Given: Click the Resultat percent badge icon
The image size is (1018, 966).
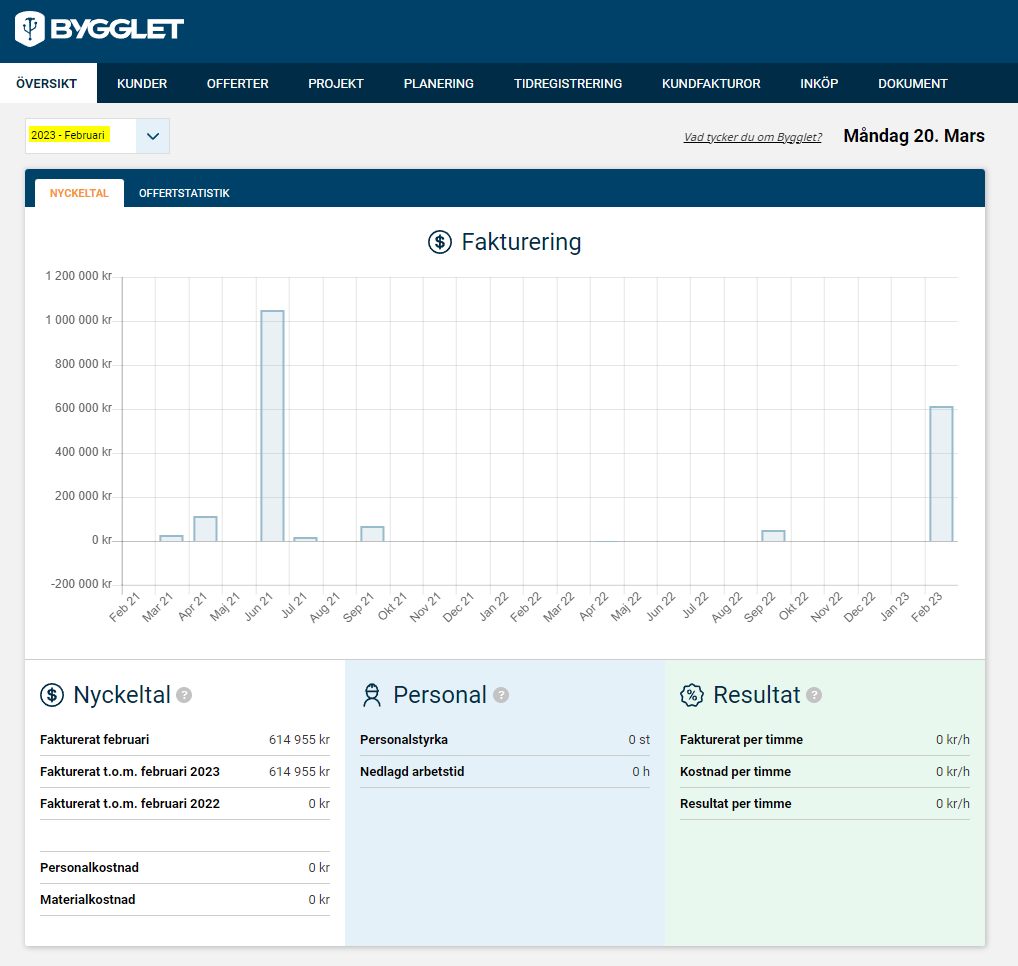Looking at the screenshot, I should [691, 695].
